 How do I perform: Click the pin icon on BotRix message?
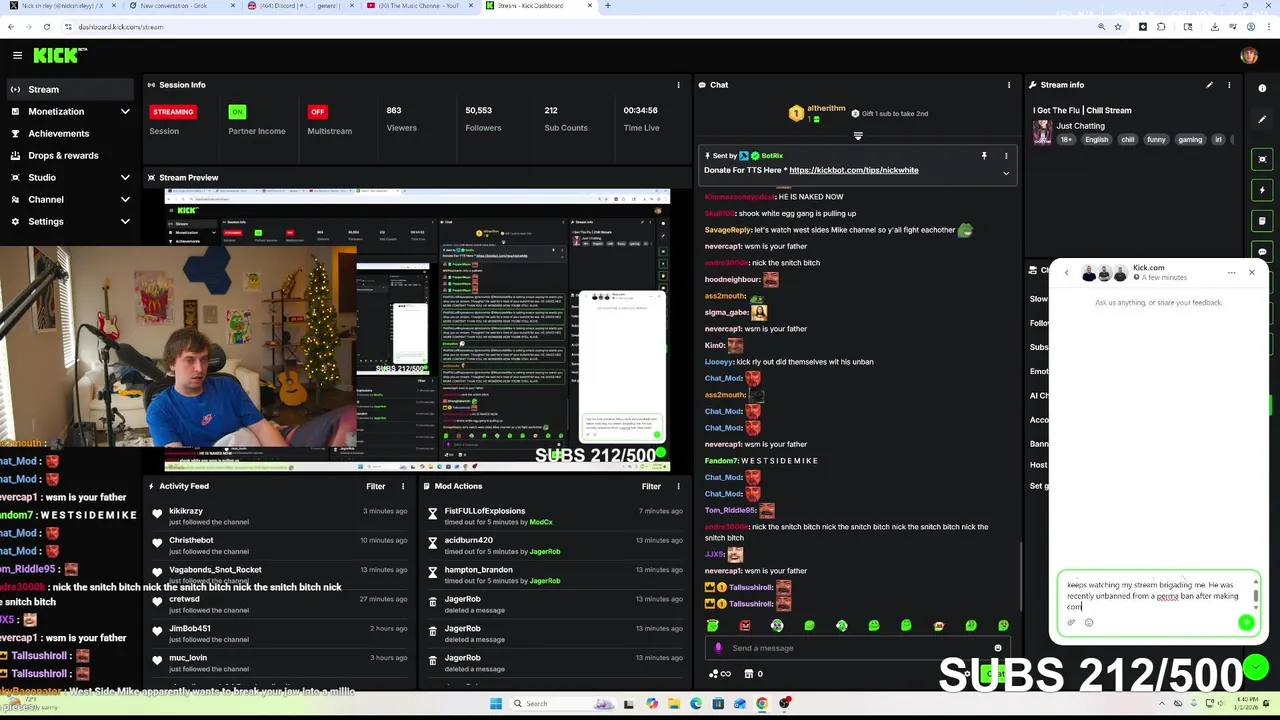coord(984,156)
